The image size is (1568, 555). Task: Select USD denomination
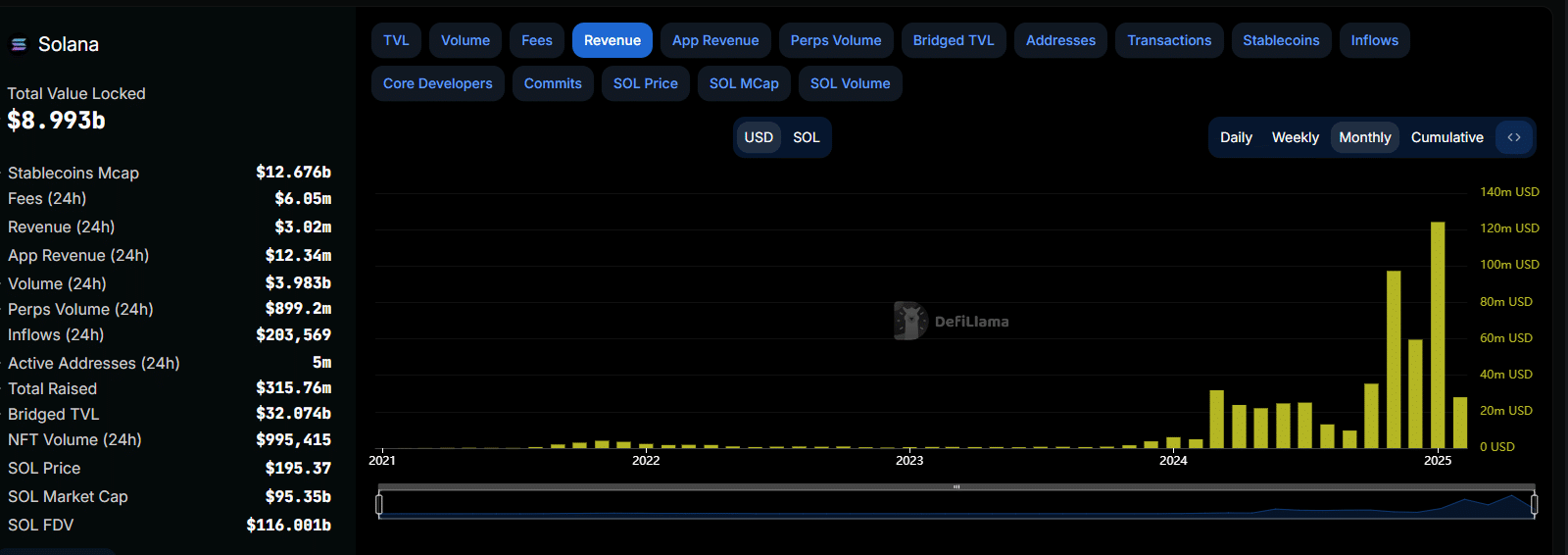coord(759,137)
